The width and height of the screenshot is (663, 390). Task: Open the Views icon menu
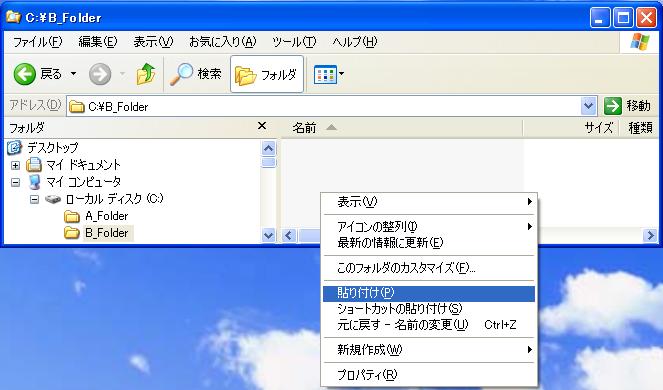pyautogui.click(x=325, y=74)
